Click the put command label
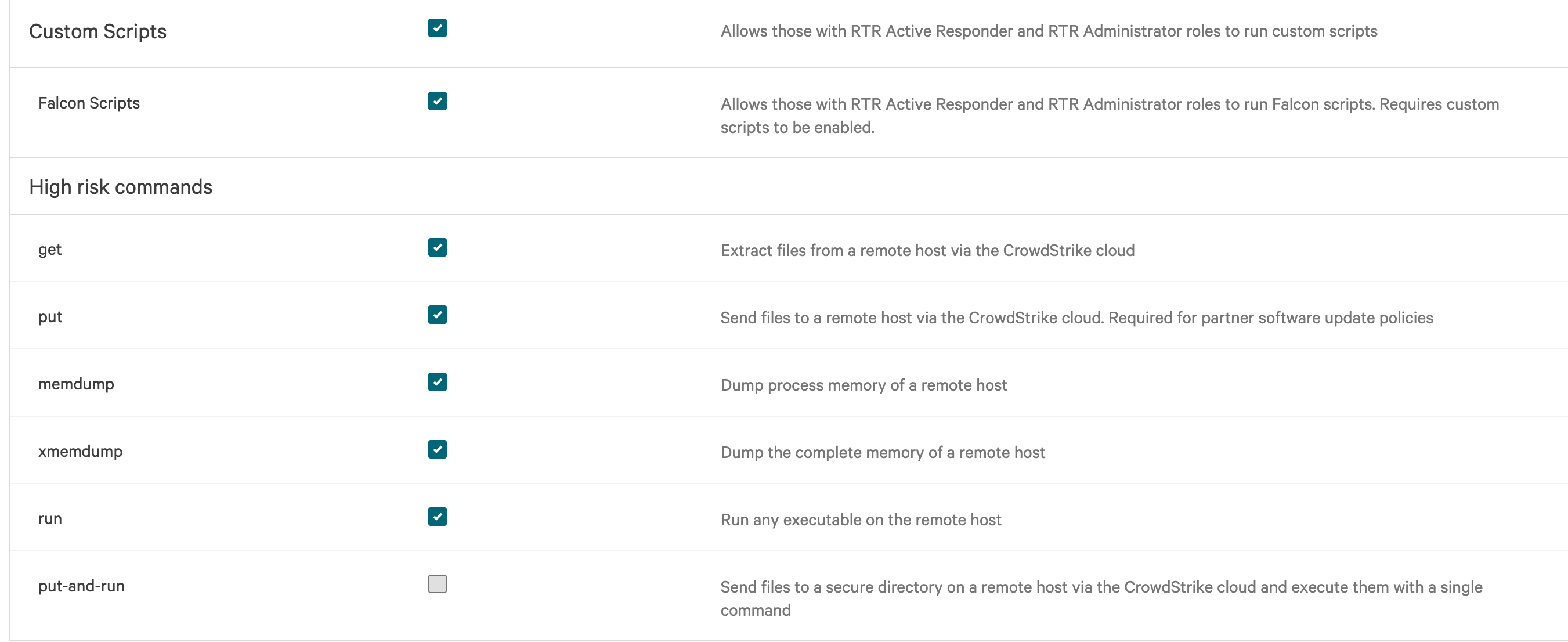Image resolution: width=1568 pixels, height=642 pixels. pyautogui.click(x=50, y=316)
